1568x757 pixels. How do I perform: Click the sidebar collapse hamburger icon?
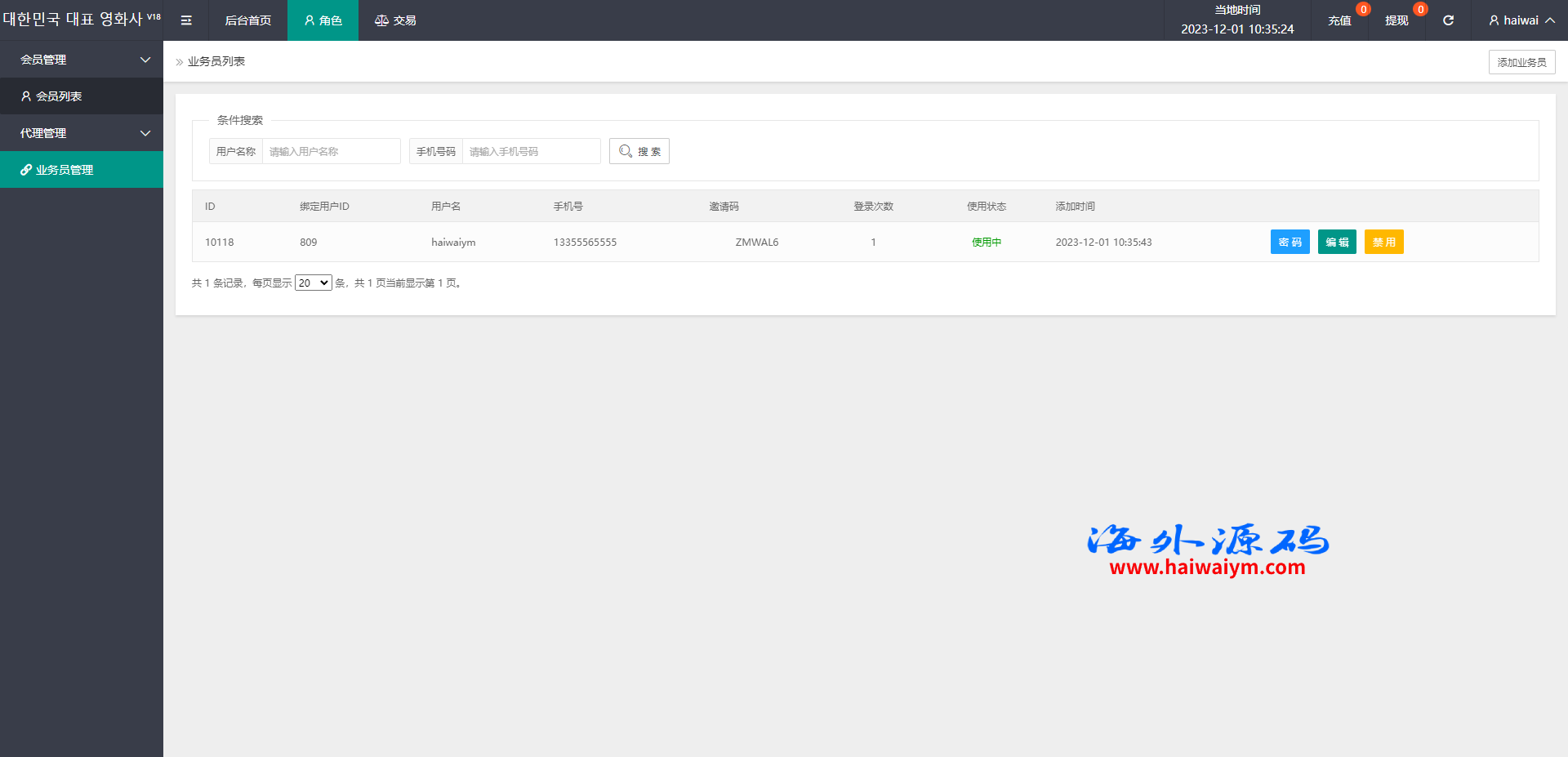(x=186, y=20)
